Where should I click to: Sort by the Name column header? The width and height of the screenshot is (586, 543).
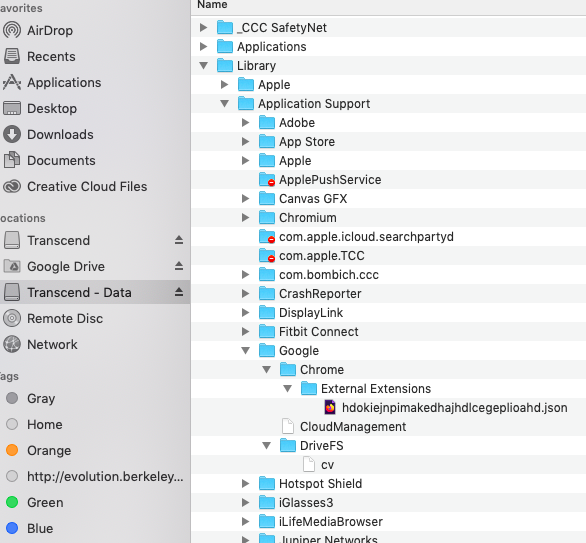[x=212, y=4]
